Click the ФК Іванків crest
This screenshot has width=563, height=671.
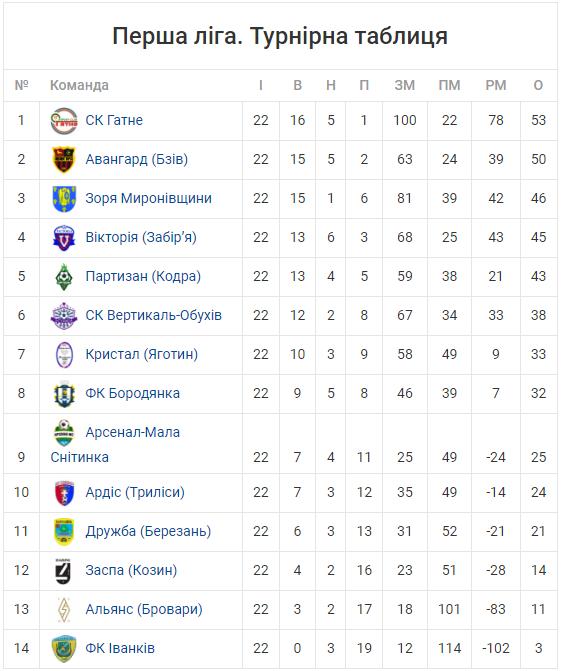[x=64, y=648]
